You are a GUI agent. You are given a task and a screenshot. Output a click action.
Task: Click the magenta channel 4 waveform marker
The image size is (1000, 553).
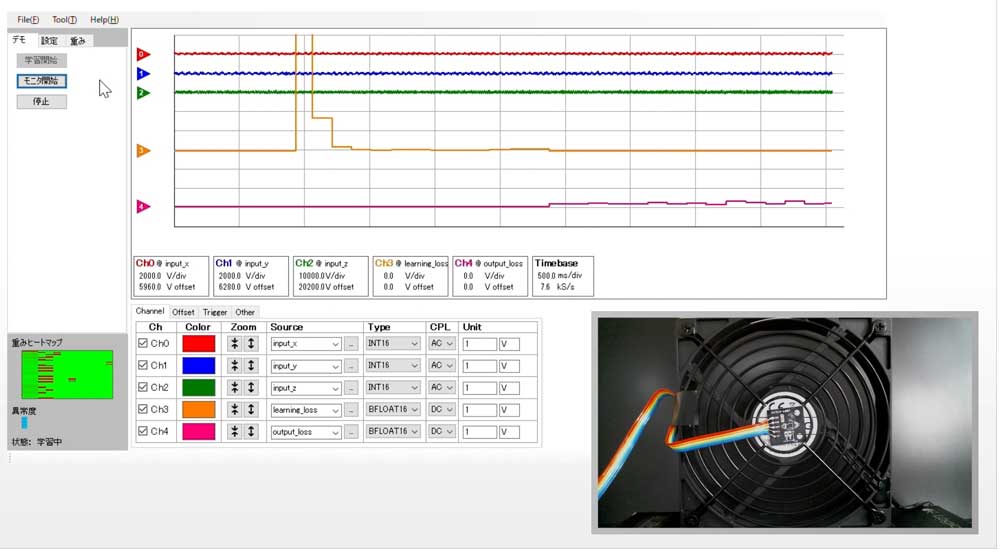pyautogui.click(x=143, y=207)
